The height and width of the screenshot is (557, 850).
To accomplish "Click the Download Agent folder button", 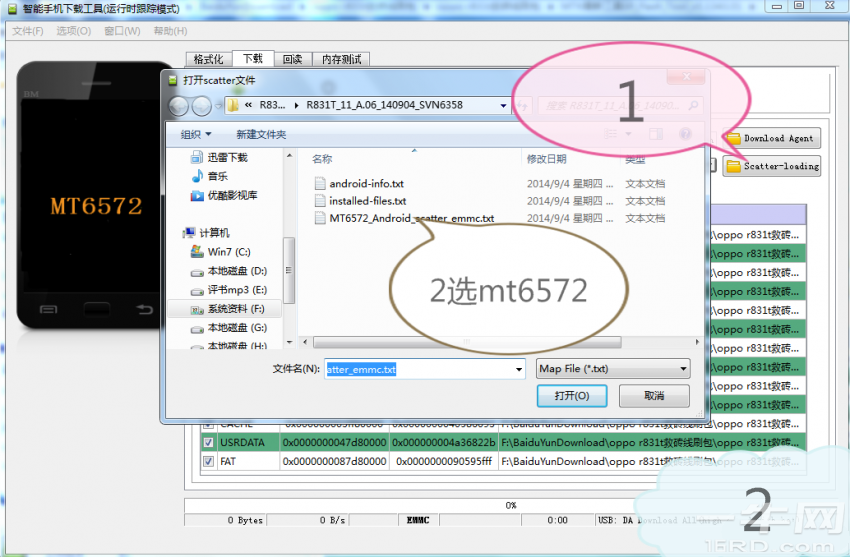I will coord(770,139).
